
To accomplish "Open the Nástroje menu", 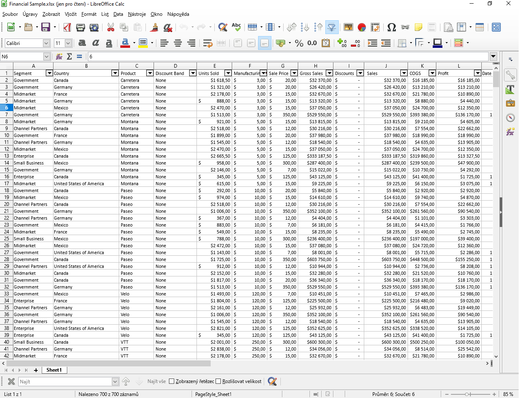I will point(137,14).
